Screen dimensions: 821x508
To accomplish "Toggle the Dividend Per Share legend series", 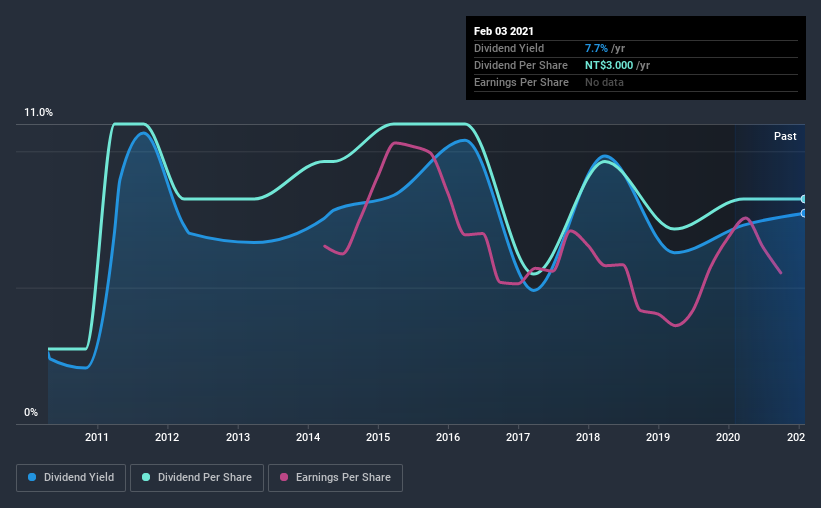I will click(x=197, y=478).
